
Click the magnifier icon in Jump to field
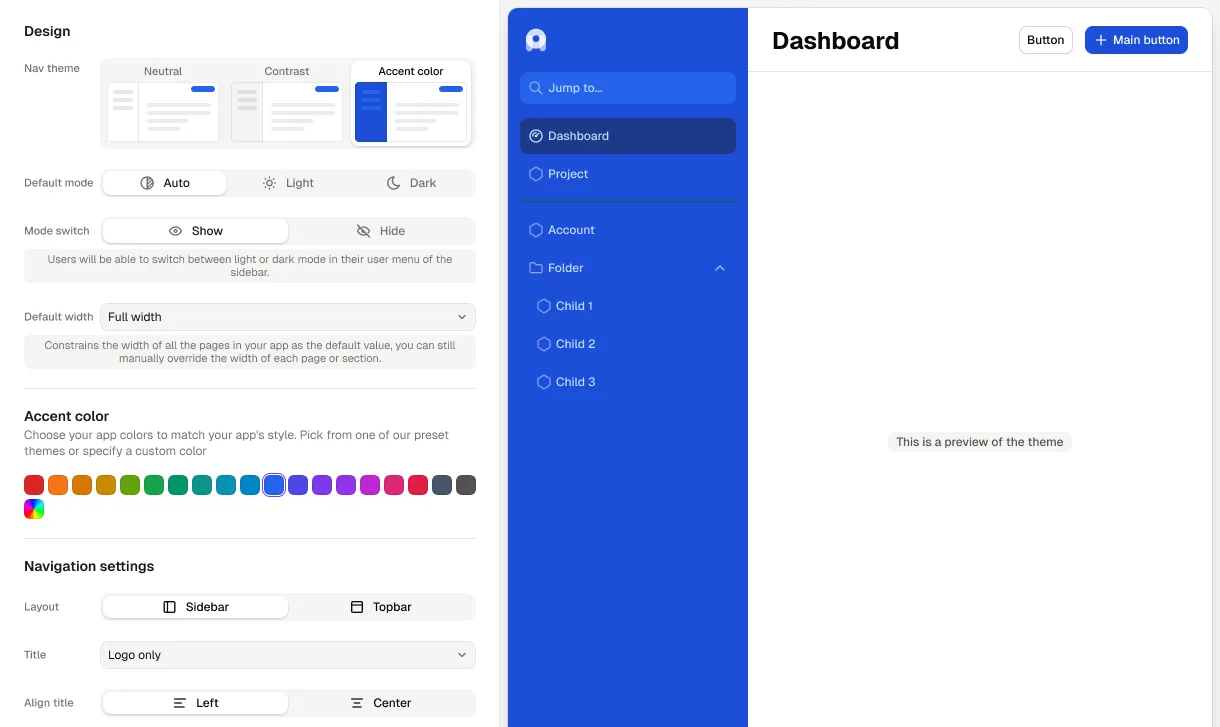pos(536,88)
